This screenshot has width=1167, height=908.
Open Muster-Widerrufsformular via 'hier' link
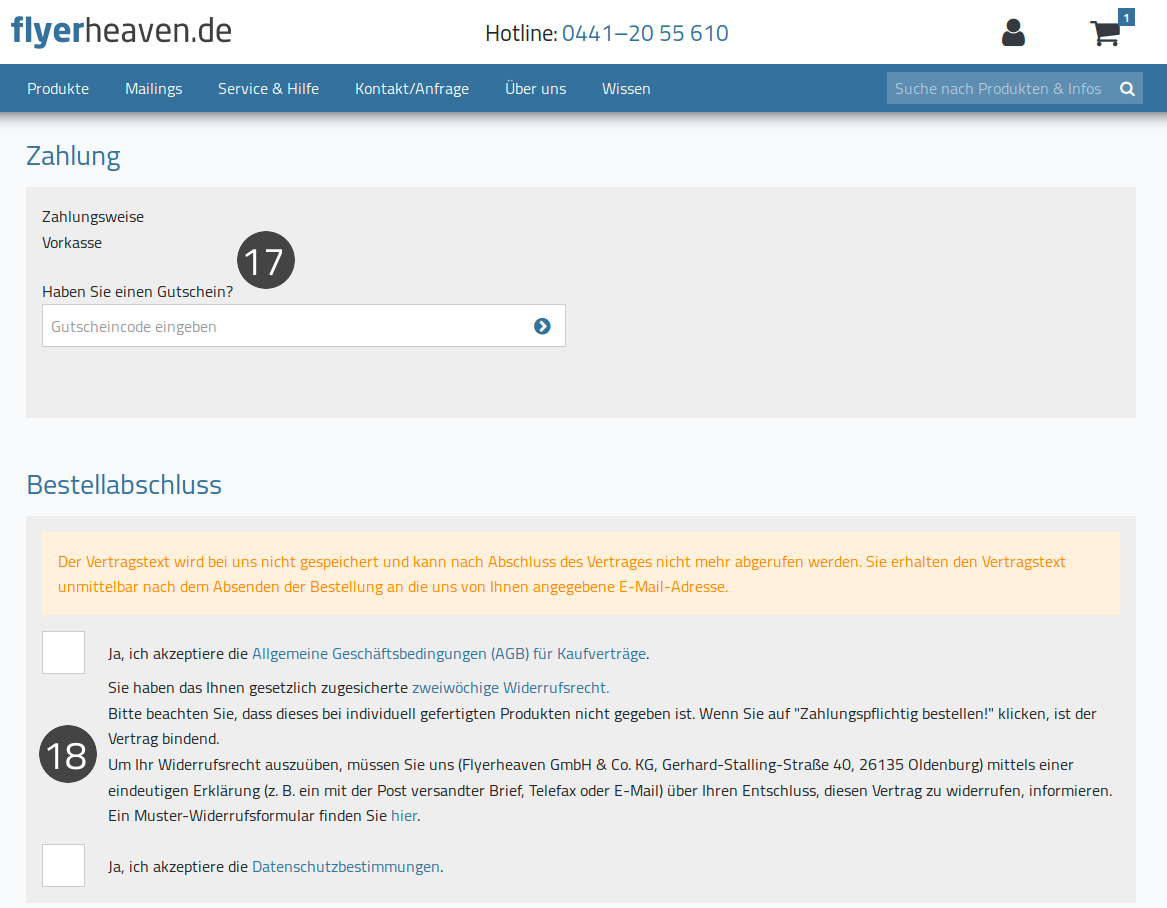403,816
